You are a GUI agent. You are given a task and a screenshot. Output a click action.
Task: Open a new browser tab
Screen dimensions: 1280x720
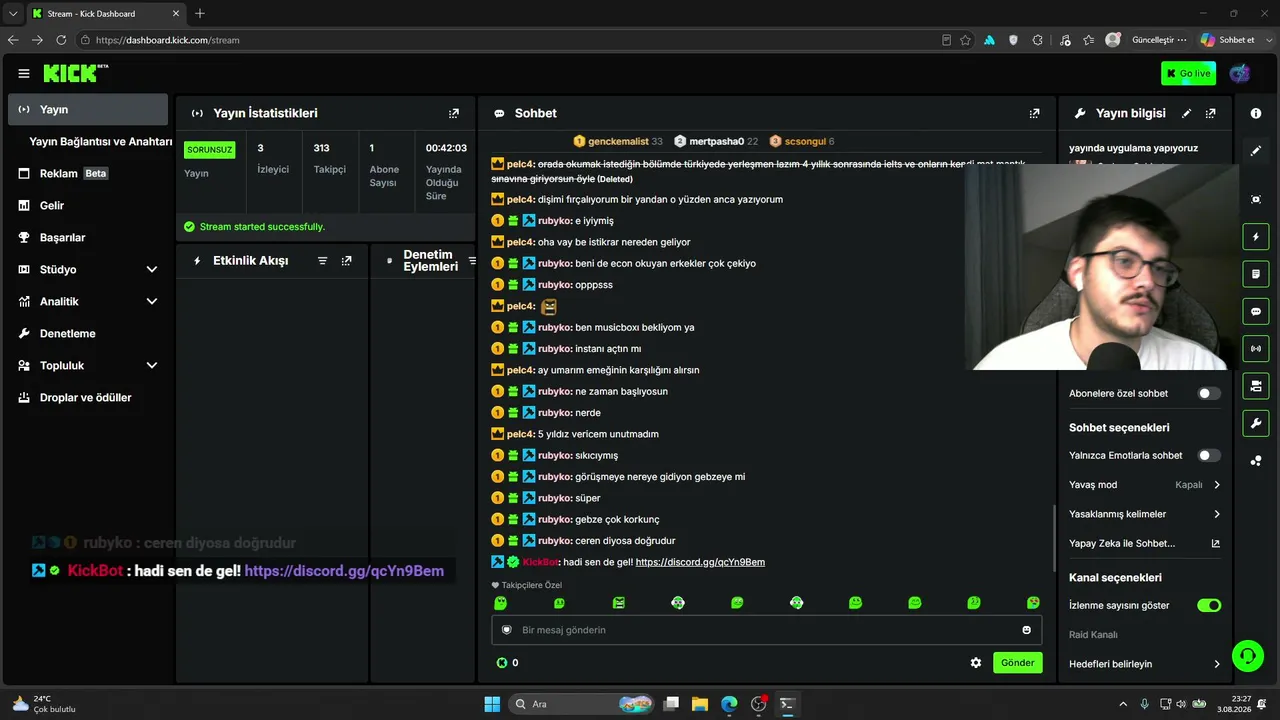tap(200, 14)
